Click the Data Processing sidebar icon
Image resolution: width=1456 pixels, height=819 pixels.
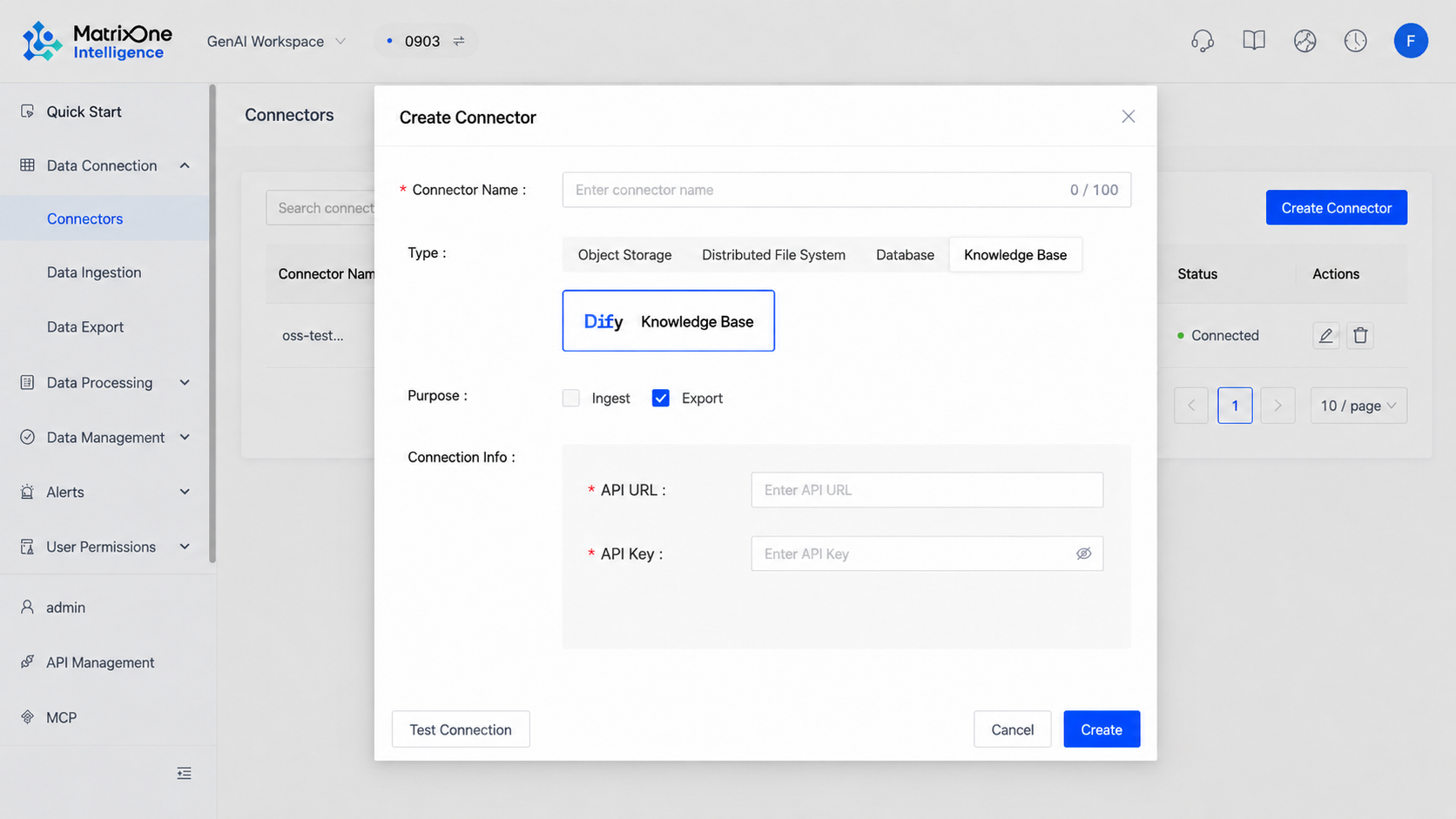coord(27,382)
